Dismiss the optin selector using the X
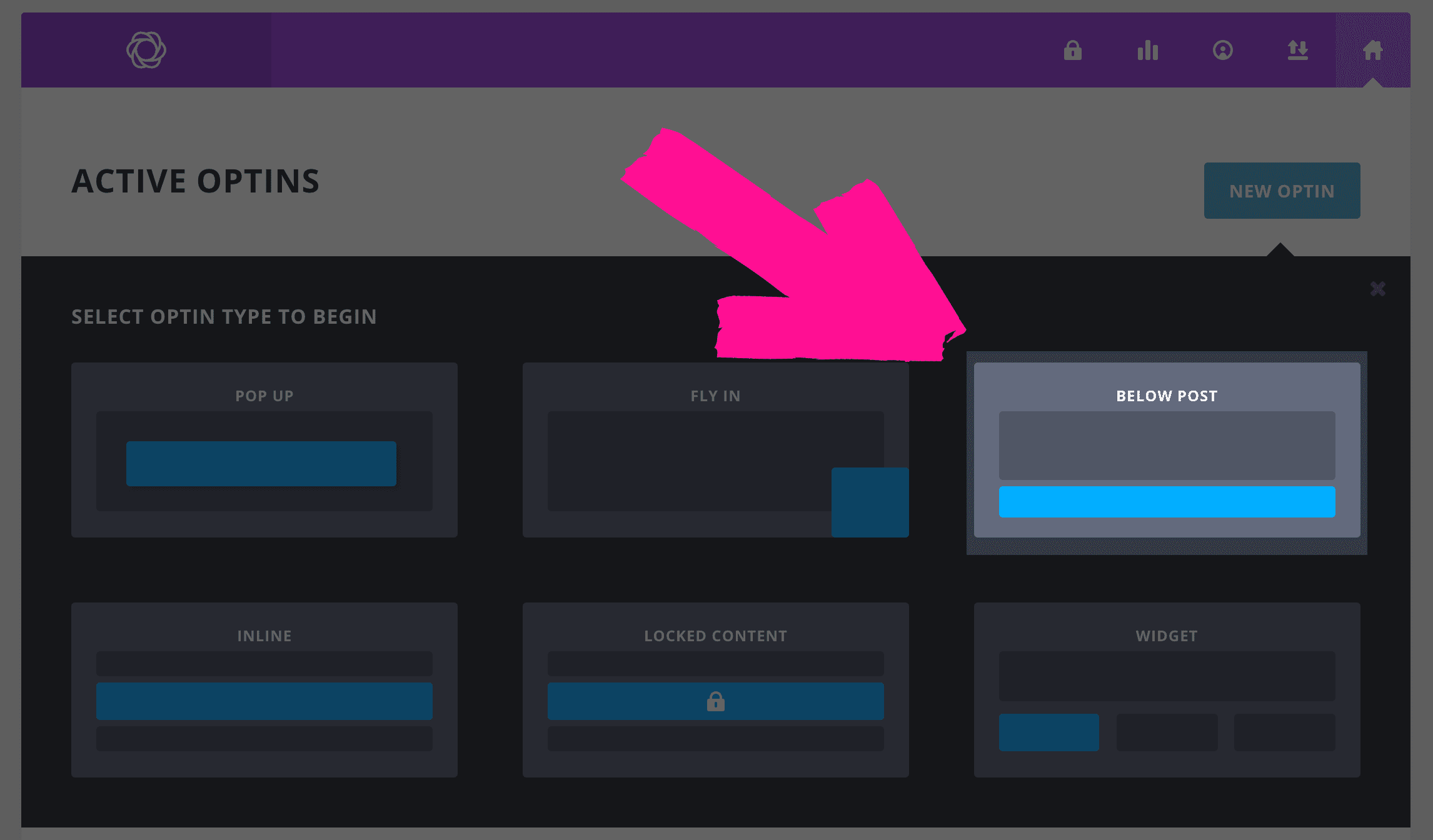 [1378, 289]
